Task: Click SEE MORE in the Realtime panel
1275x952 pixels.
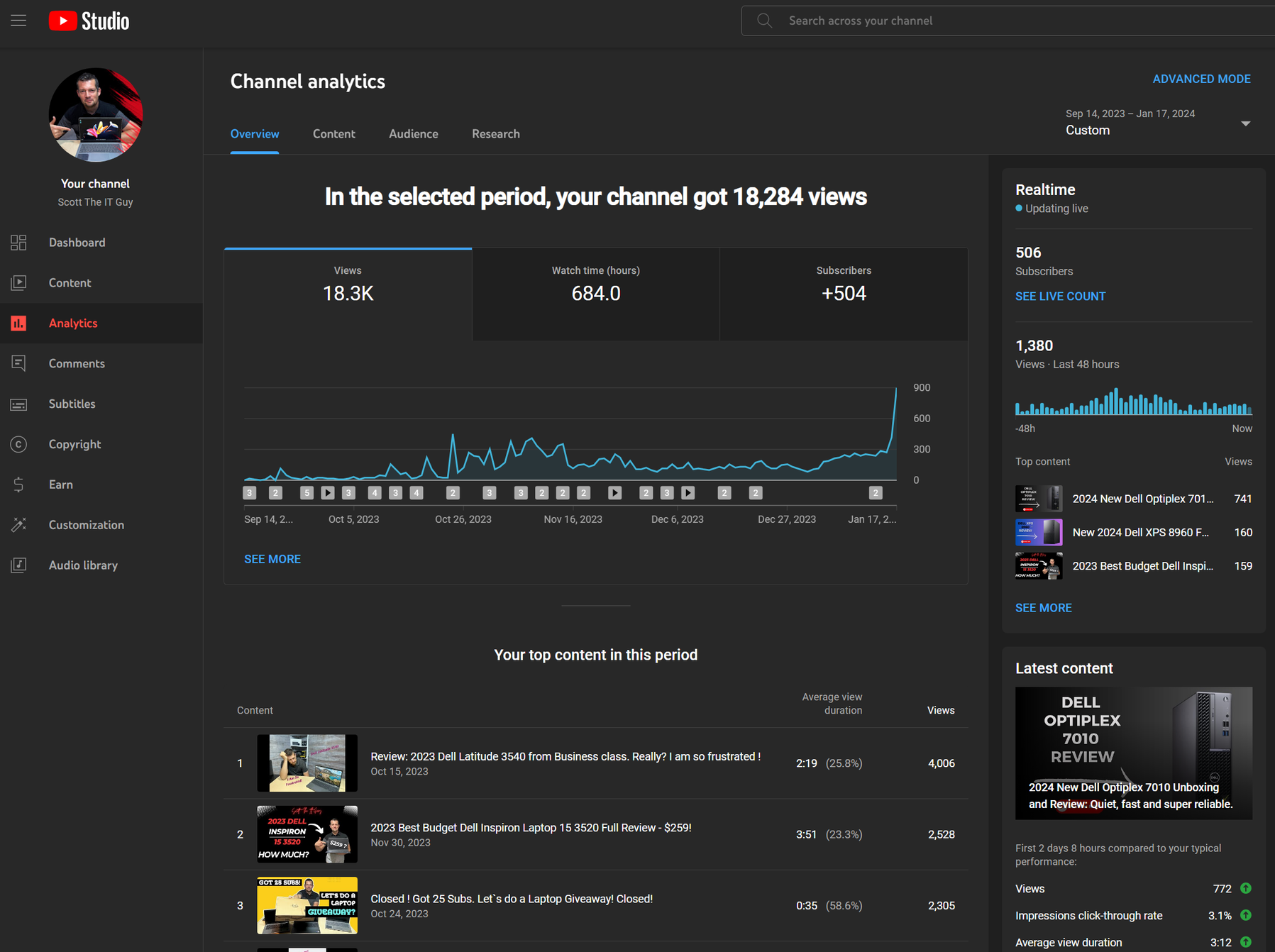Action: [1043, 608]
